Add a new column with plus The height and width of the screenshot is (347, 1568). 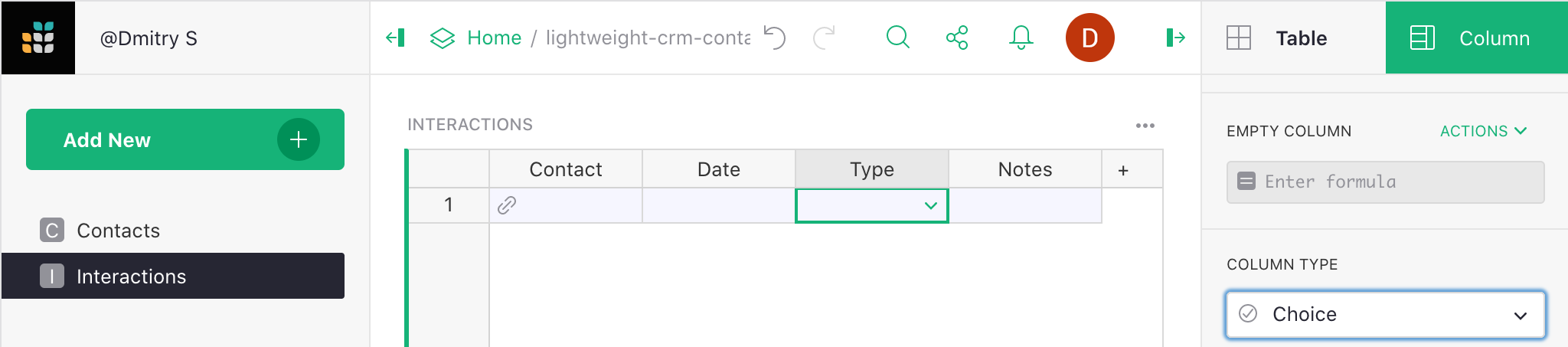(x=1123, y=170)
